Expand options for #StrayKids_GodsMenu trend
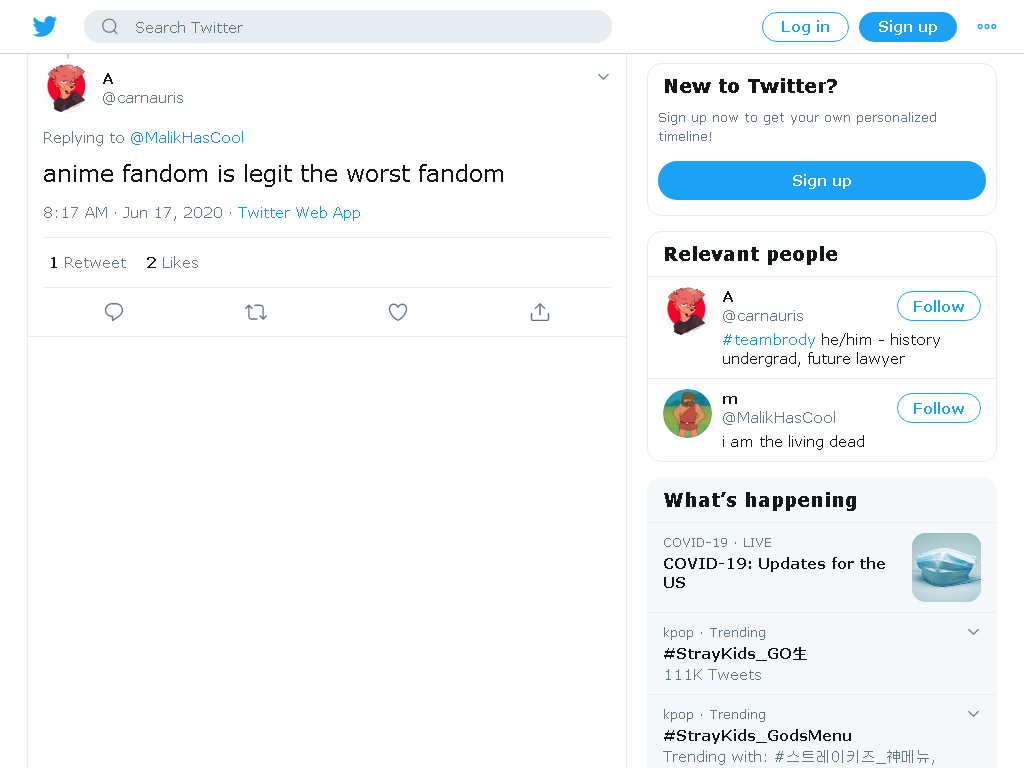The width and height of the screenshot is (1024, 768). point(973,714)
